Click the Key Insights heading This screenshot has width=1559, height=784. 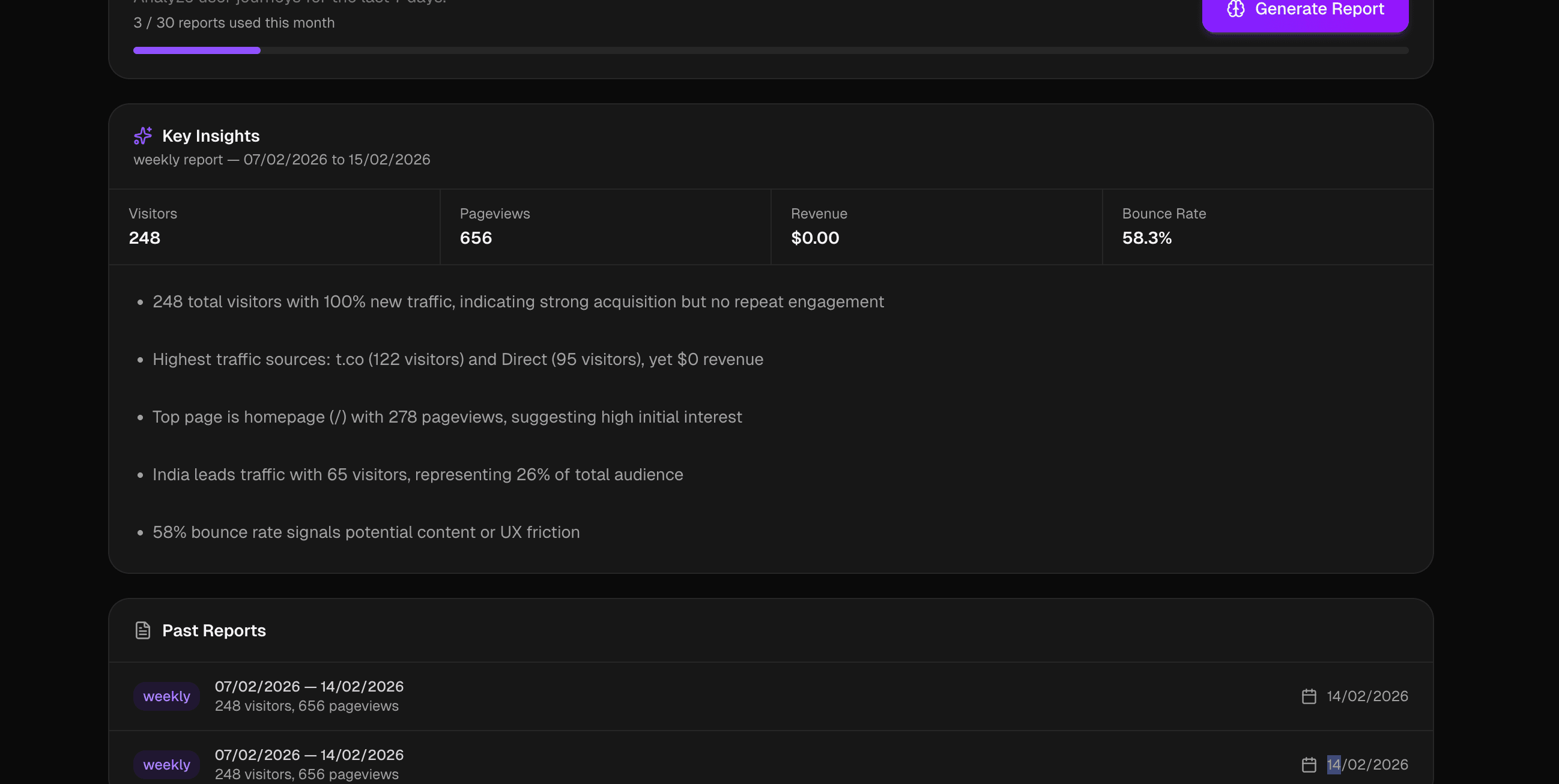[x=210, y=136]
